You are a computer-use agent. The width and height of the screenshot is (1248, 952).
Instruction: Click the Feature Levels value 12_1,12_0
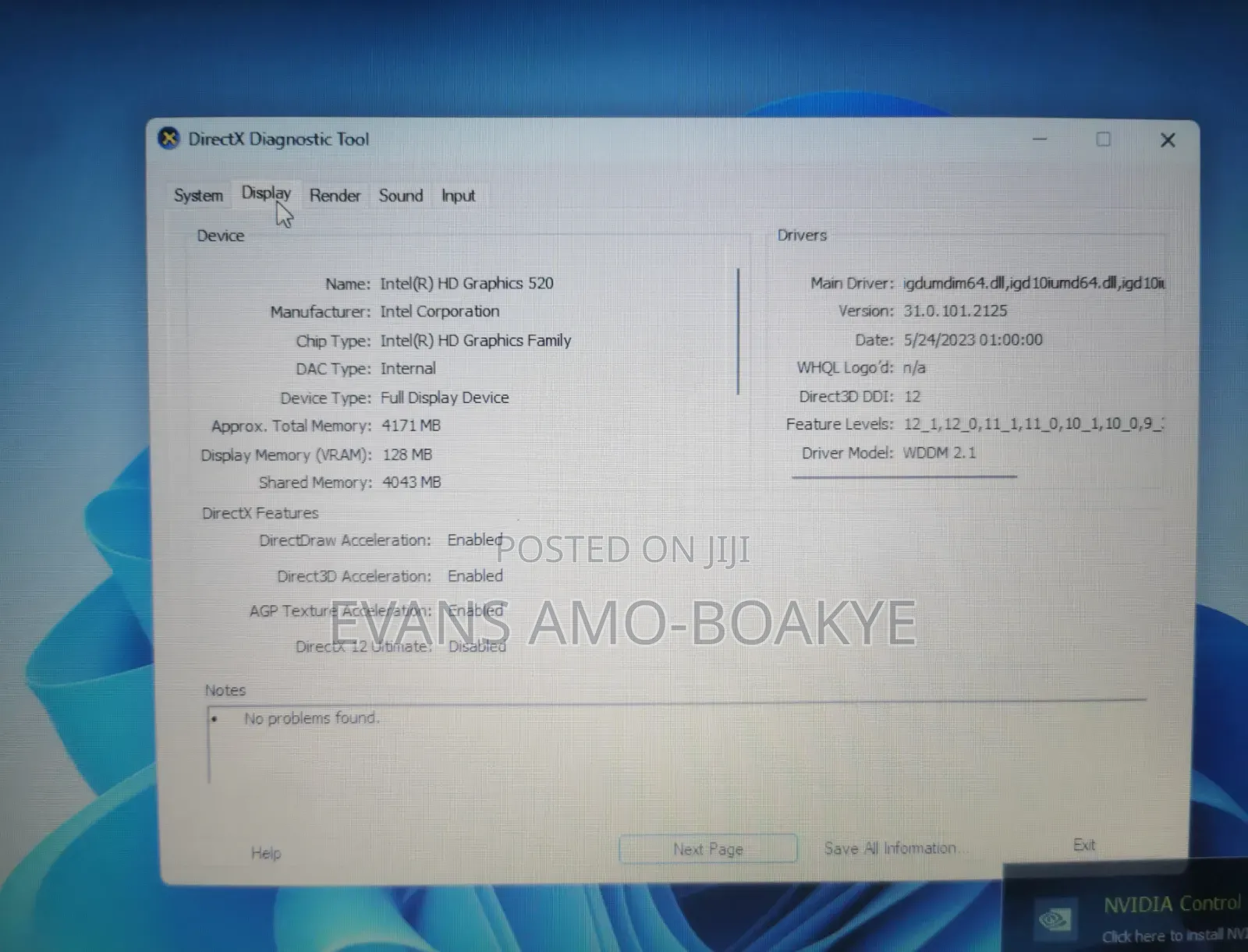1033,423
